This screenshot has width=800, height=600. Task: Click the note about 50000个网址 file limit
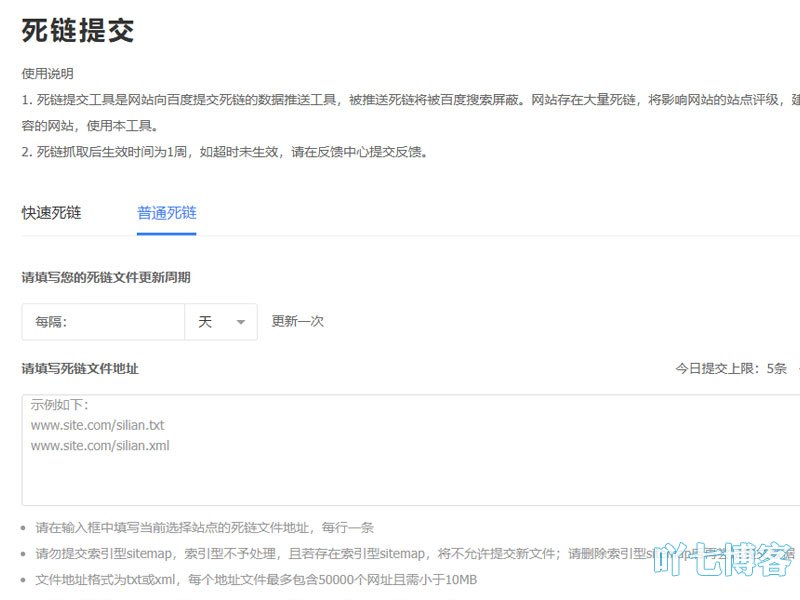[256, 580]
